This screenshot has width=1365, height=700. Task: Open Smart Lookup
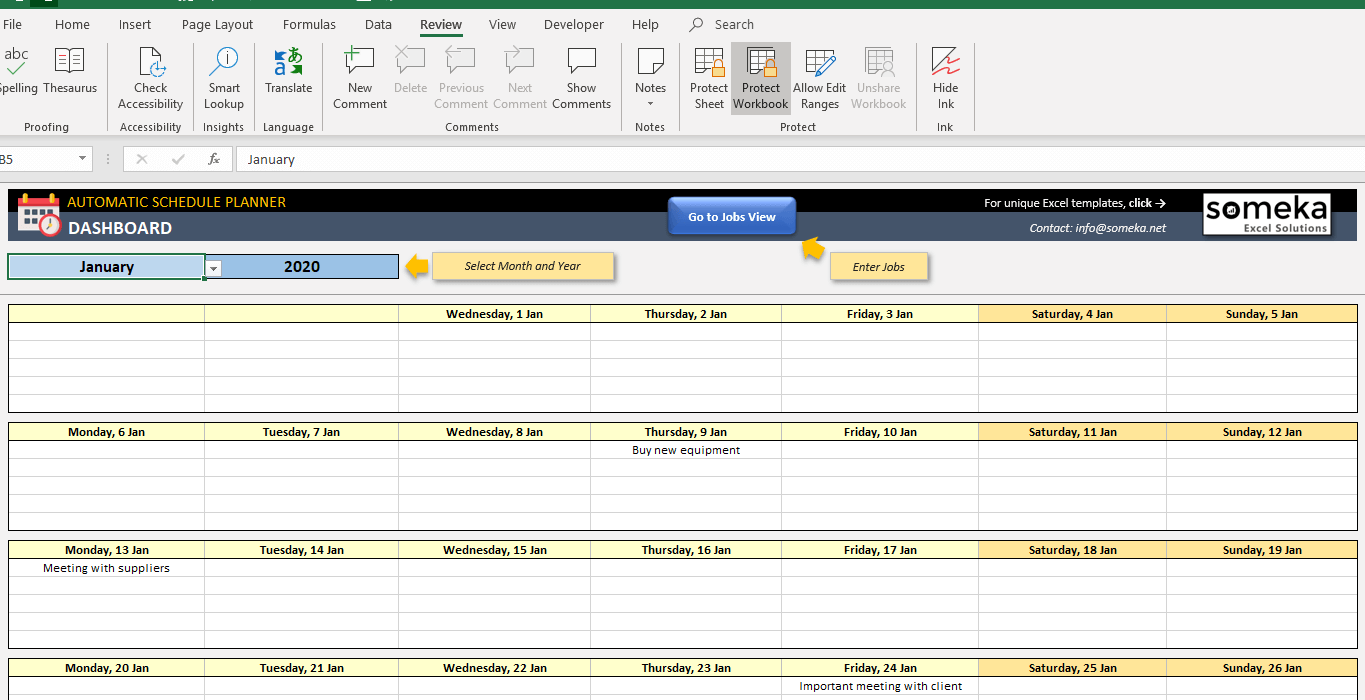(223, 75)
